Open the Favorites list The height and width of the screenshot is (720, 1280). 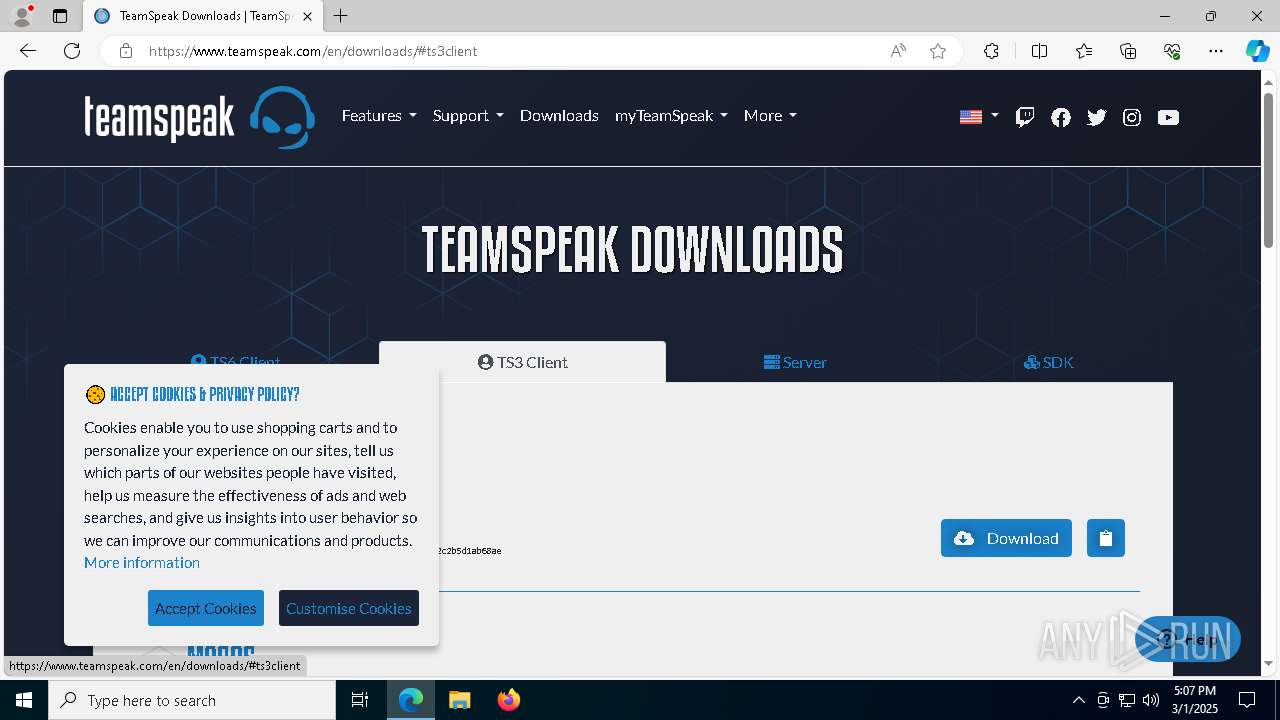point(1084,51)
